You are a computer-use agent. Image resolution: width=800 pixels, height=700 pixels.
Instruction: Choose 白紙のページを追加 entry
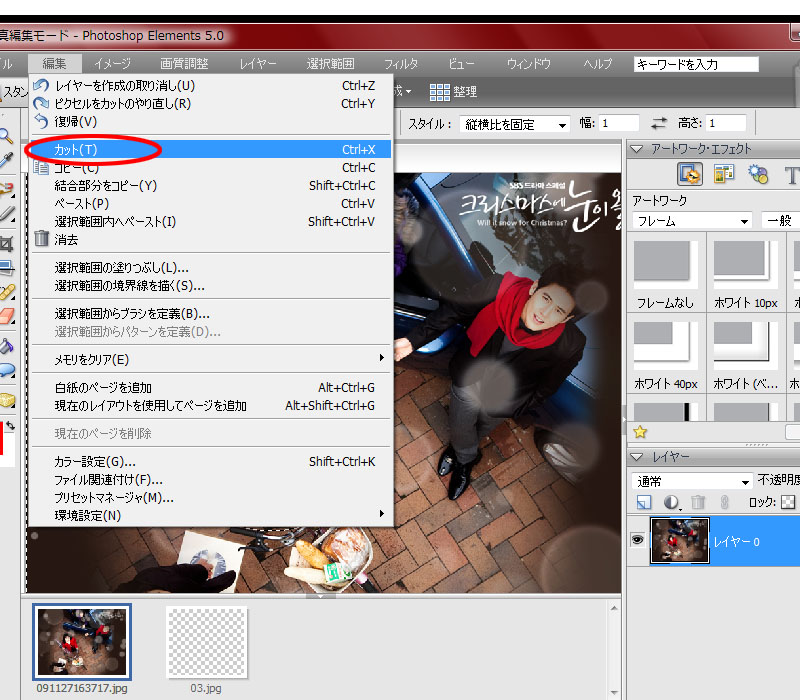[x=211, y=388]
